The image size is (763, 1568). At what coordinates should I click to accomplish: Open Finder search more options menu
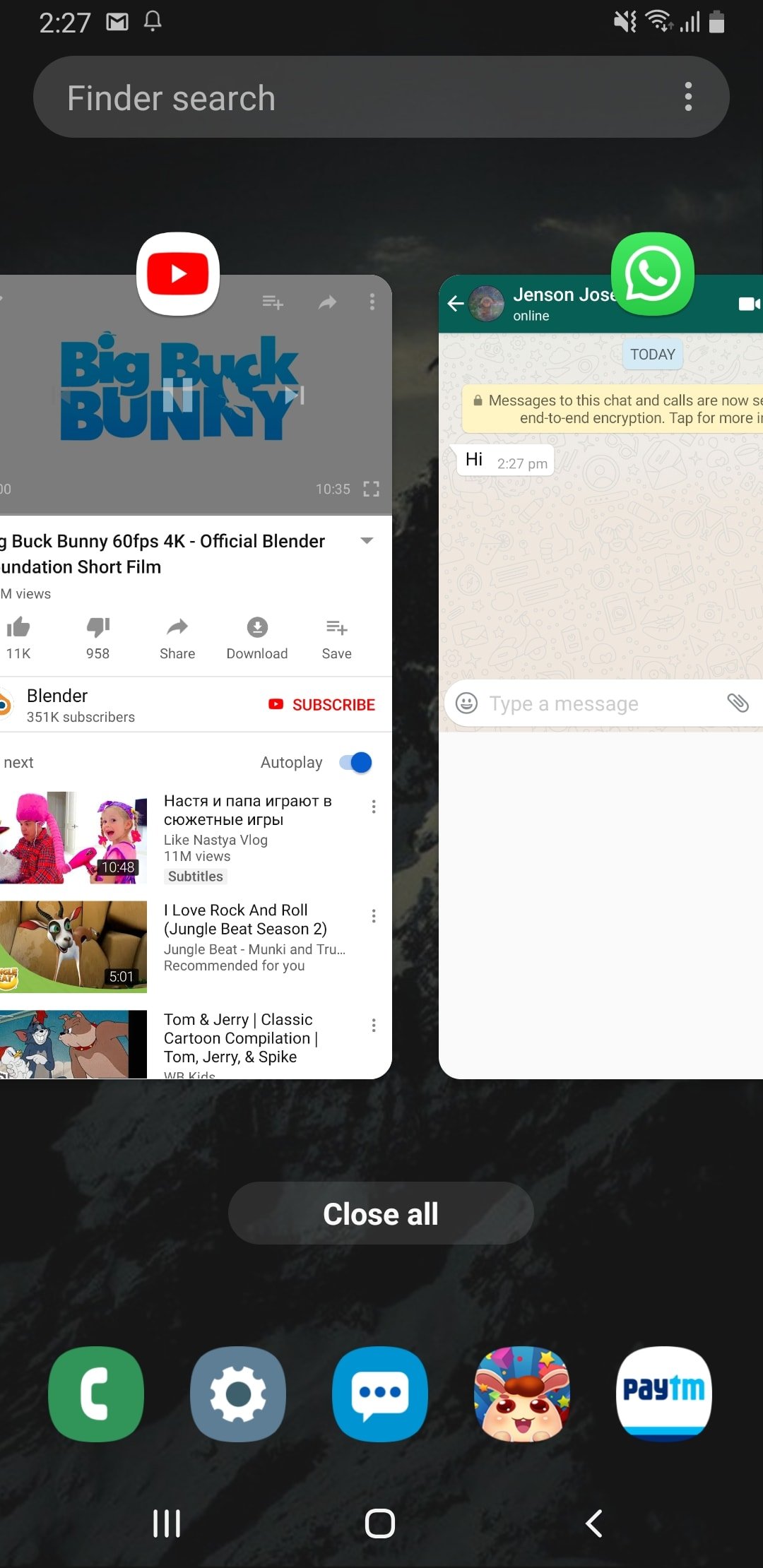pos(688,97)
